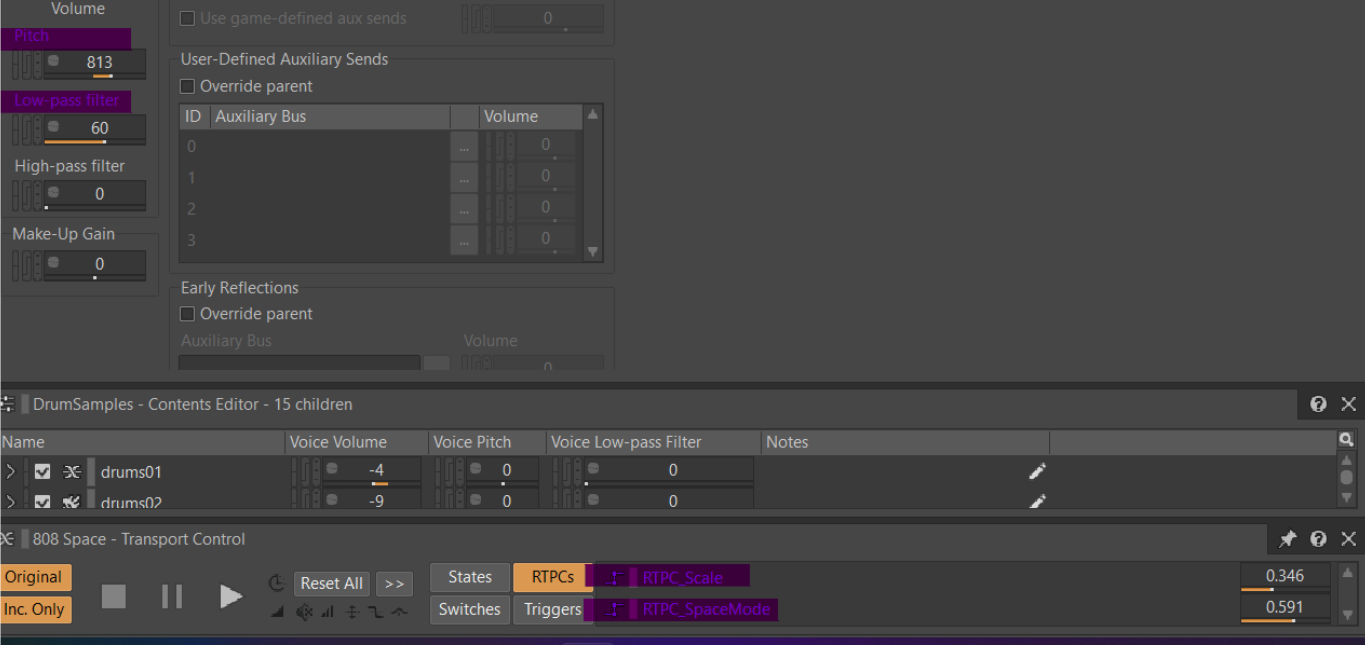Adjust the RTPC_Scale value slider

(1285, 579)
